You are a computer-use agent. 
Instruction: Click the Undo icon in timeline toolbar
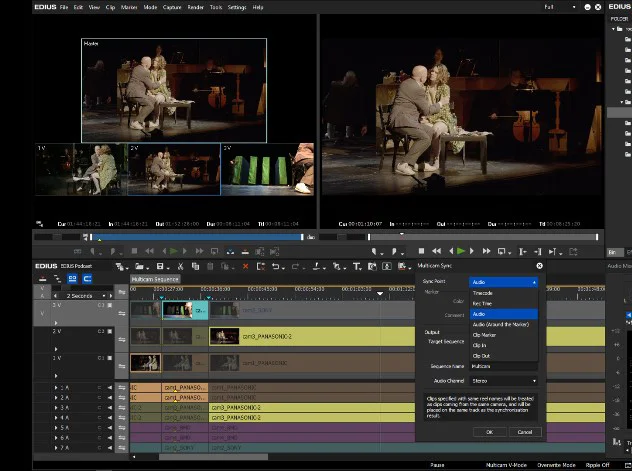275,266
